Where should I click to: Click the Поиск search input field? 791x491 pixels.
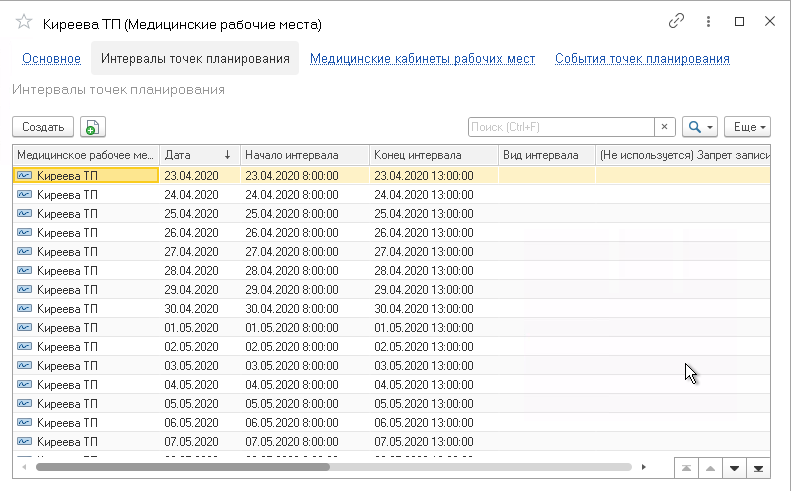pyautogui.click(x=560, y=127)
